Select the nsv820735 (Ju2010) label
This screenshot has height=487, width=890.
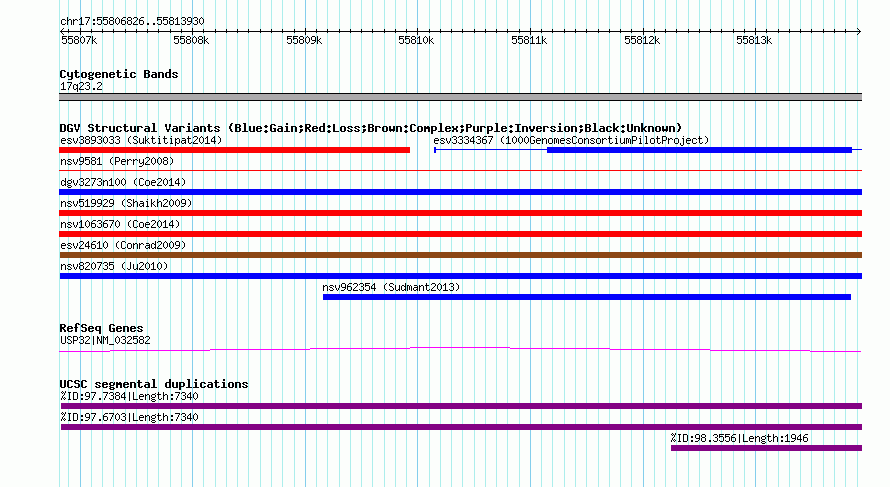coord(114,266)
